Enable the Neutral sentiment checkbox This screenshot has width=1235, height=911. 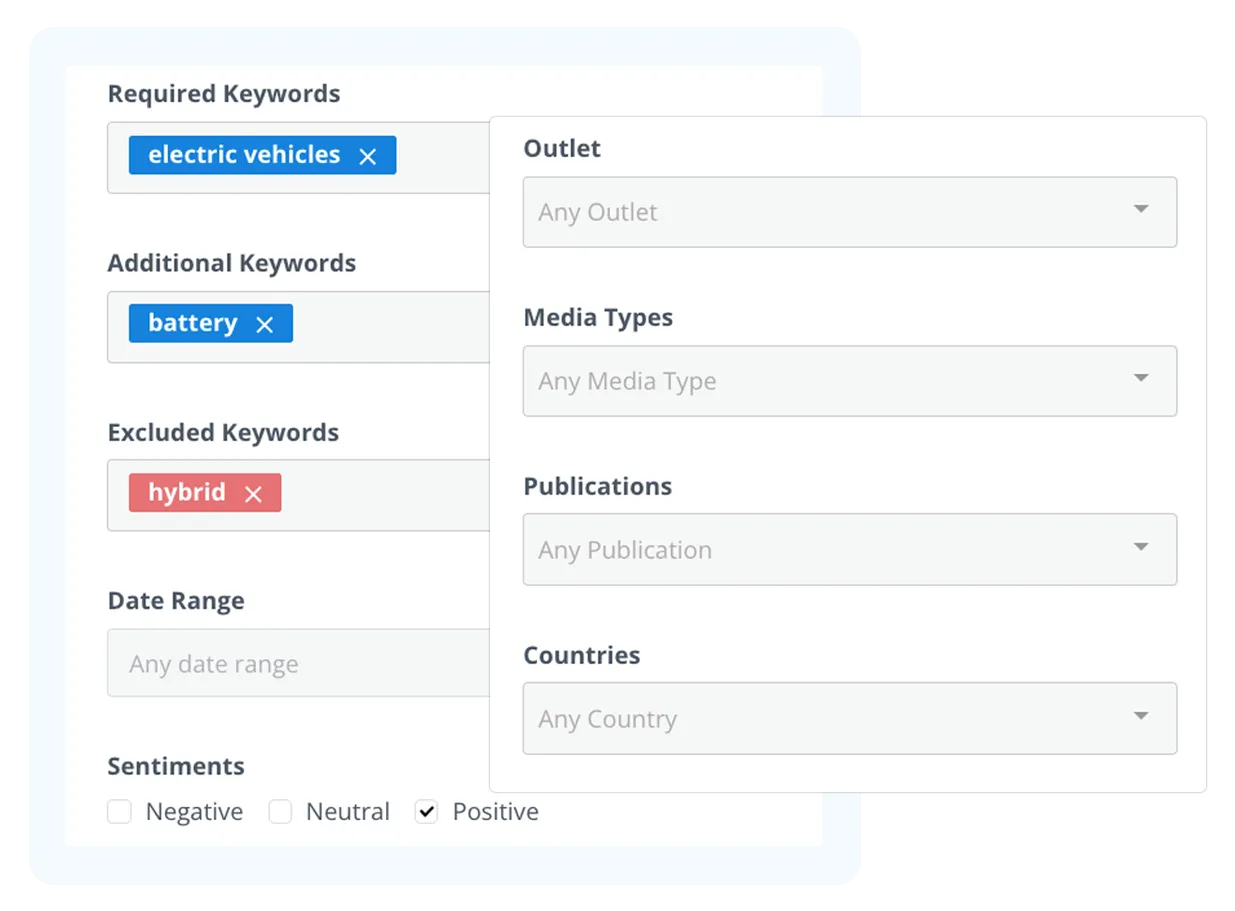(x=281, y=812)
